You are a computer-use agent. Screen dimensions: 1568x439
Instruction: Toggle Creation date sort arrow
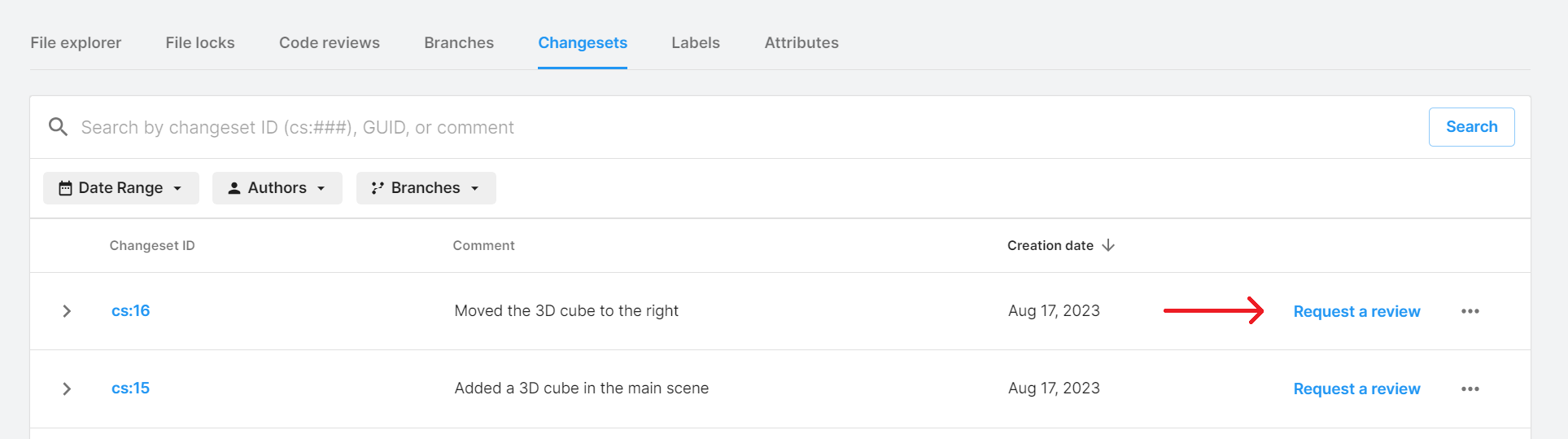(1108, 245)
